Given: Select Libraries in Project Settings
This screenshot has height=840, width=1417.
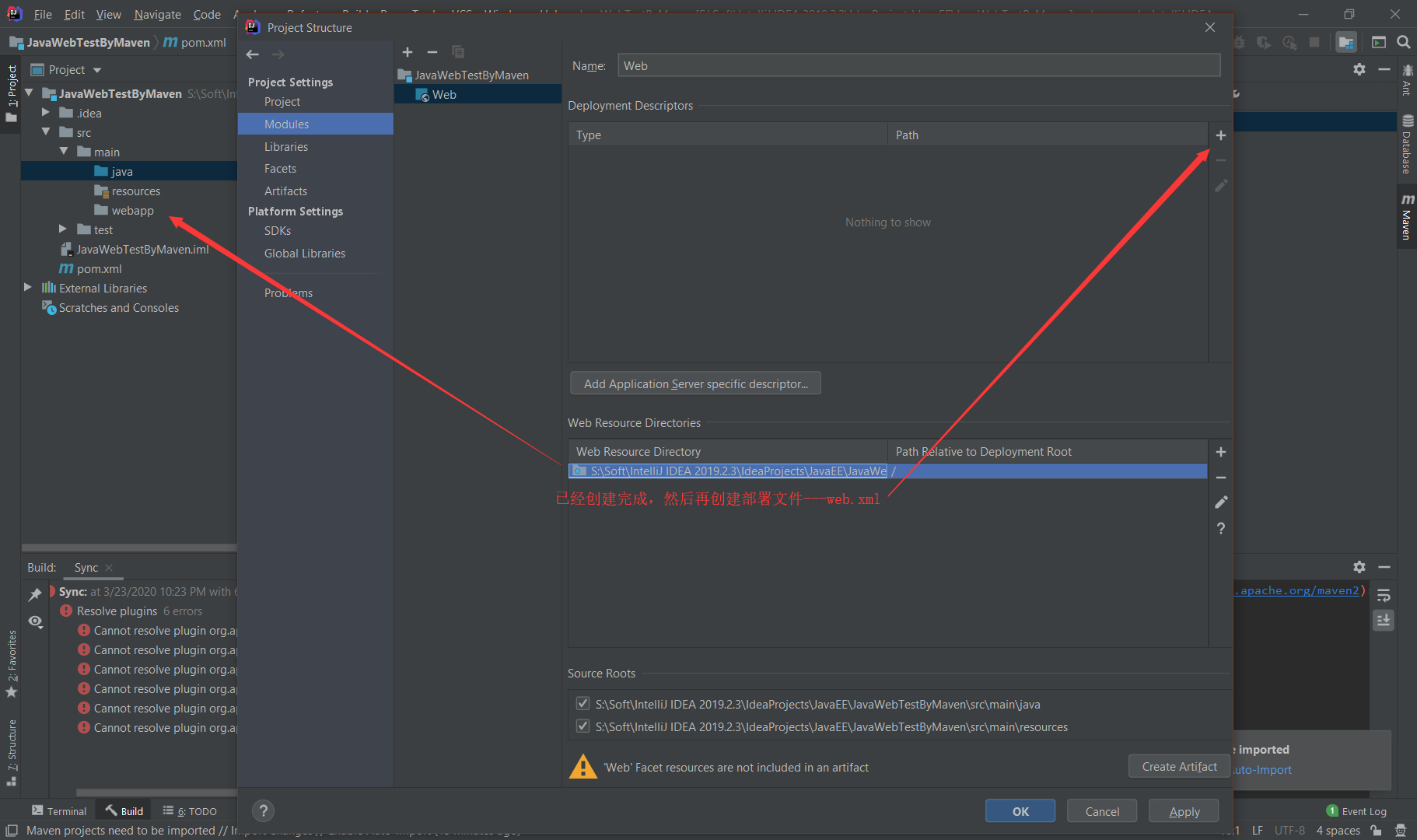Looking at the screenshot, I should coord(286,146).
